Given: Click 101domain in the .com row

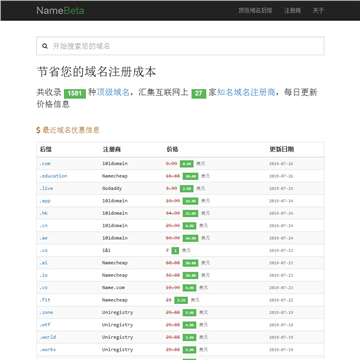Looking at the screenshot, I should pos(115,164).
